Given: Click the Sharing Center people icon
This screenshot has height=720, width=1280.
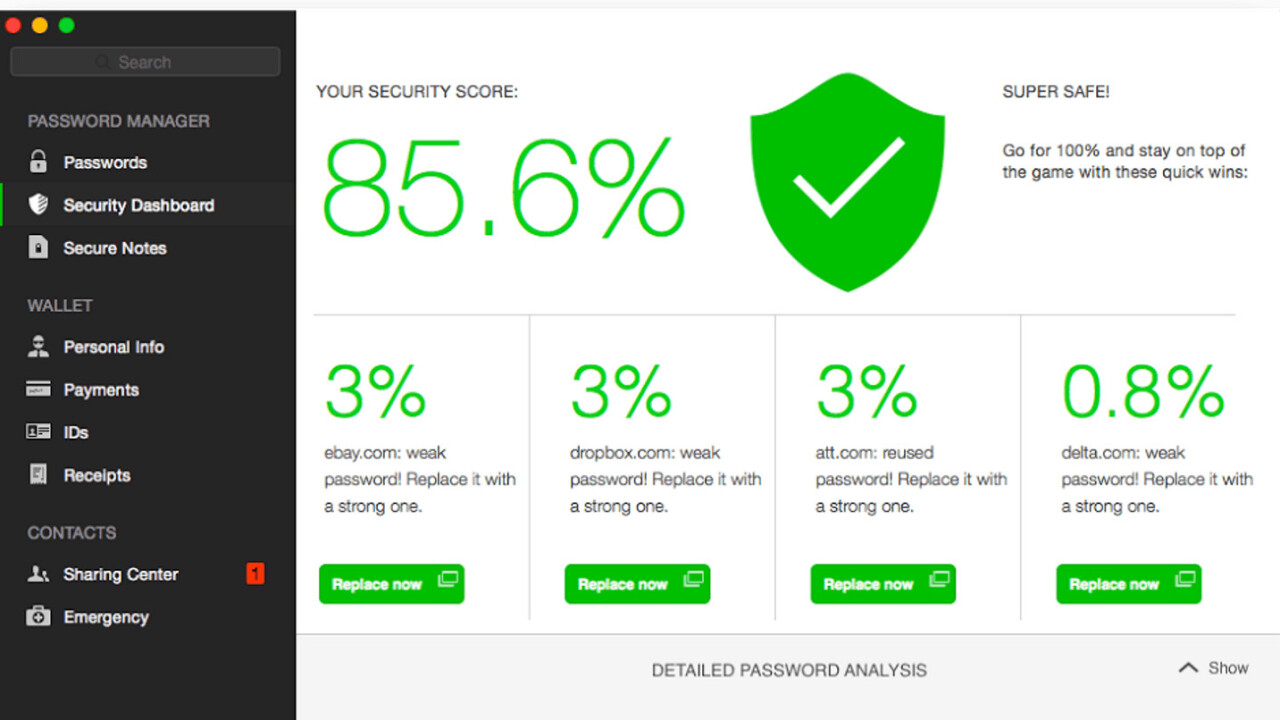Looking at the screenshot, I should (x=38, y=574).
